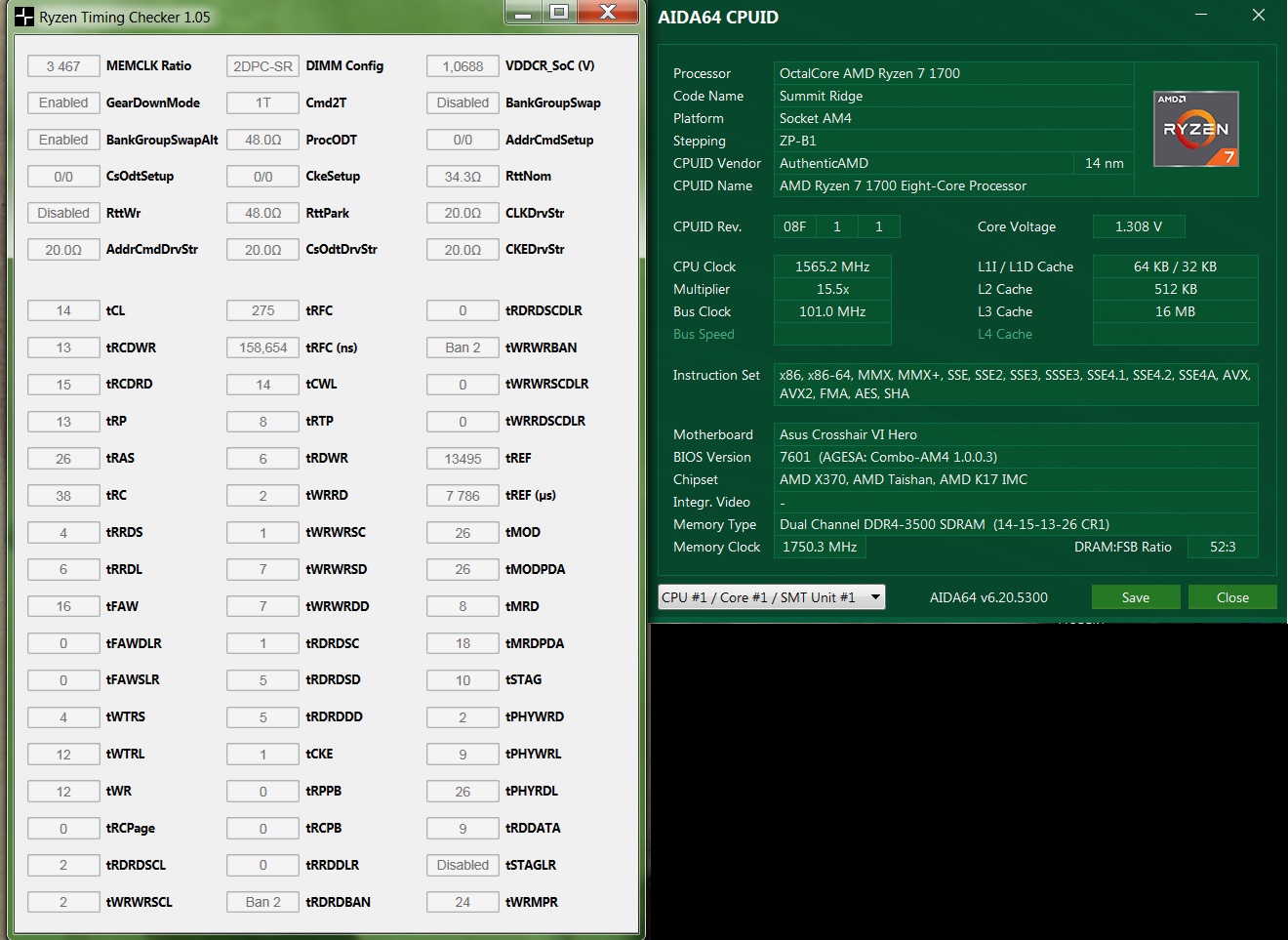
Task: Click the 14 nm process value
Action: coord(1105,163)
